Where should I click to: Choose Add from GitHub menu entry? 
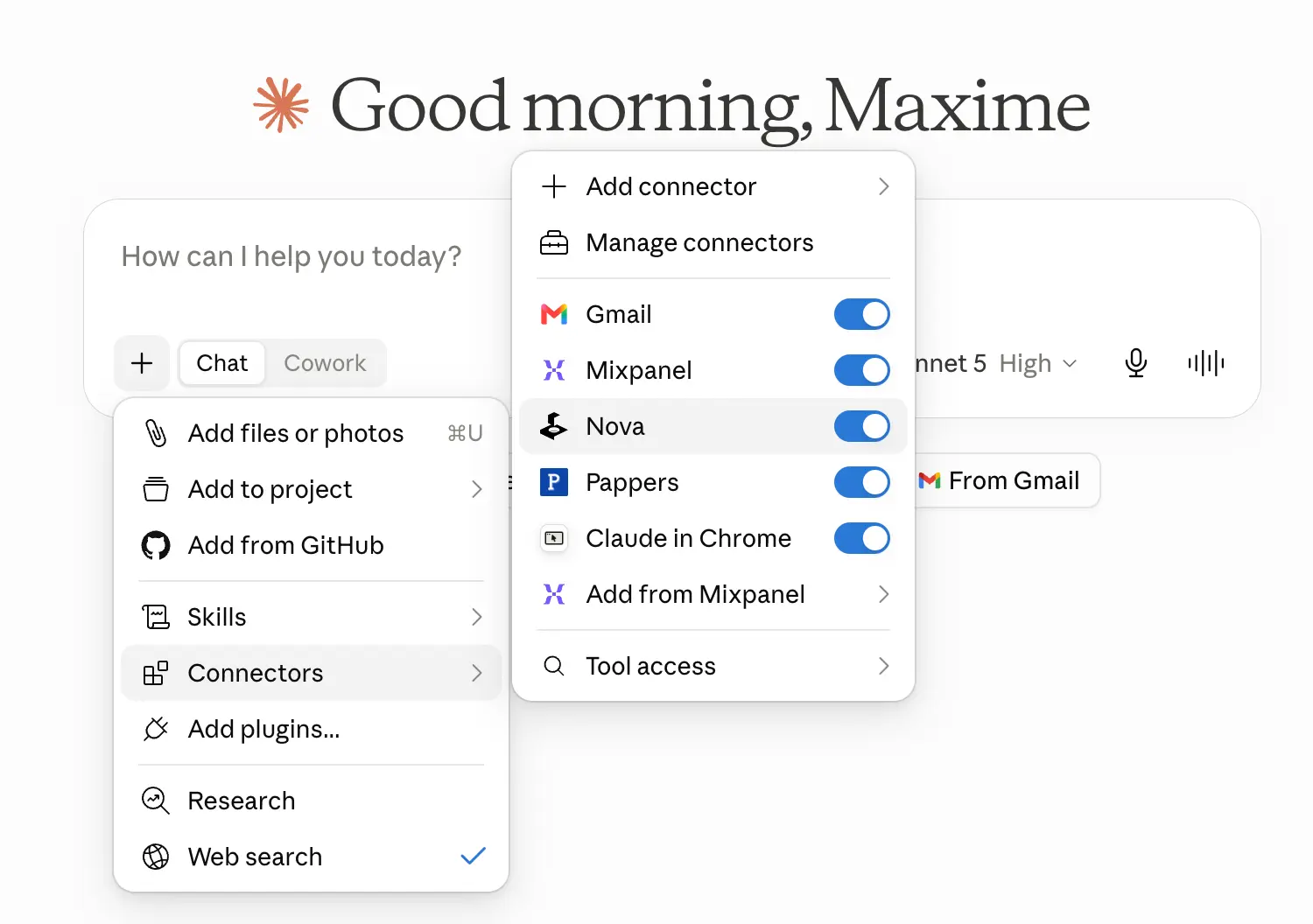[x=311, y=545]
